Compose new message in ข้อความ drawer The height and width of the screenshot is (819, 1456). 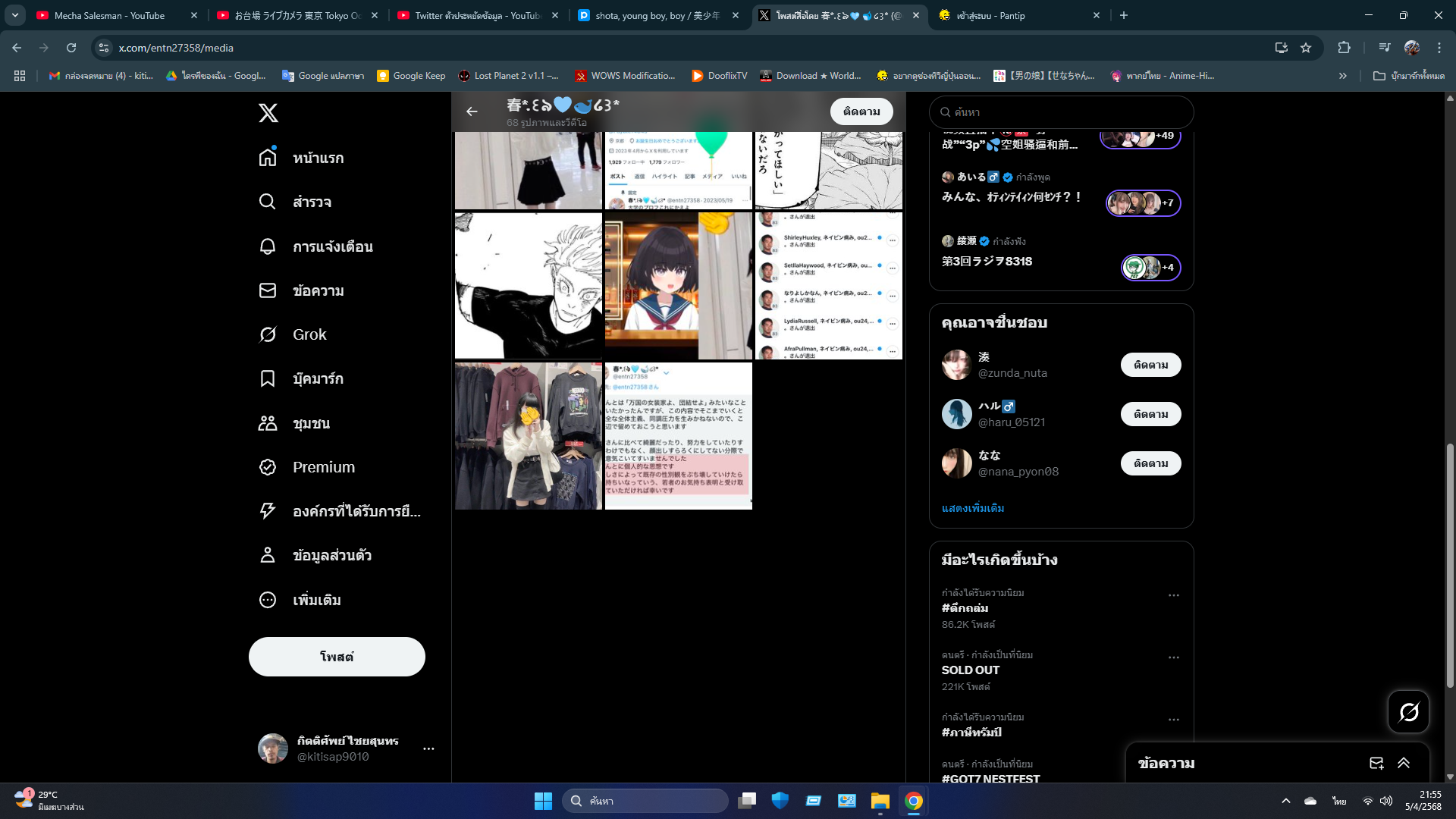coord(1376,763)
